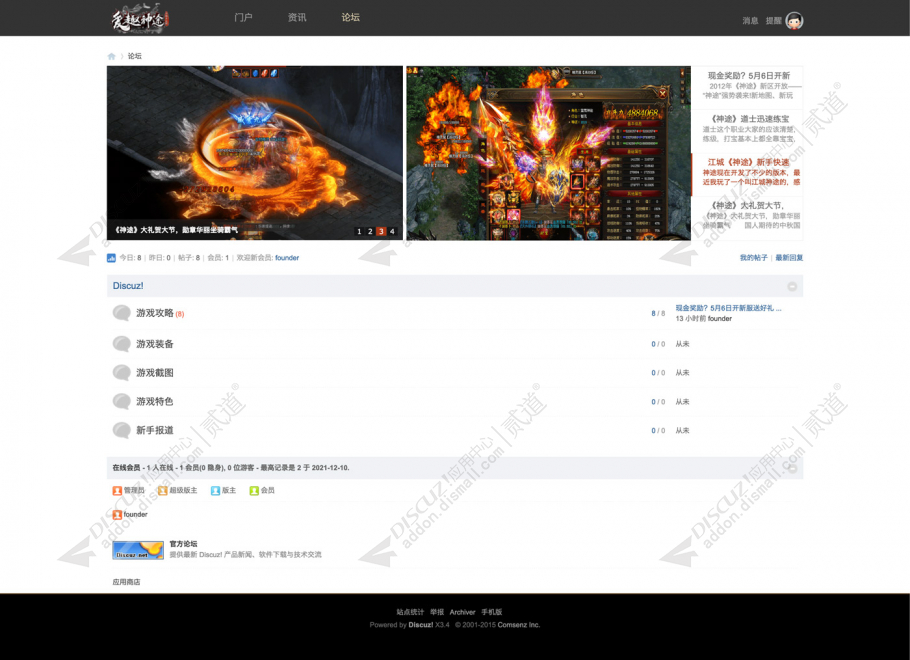Image resolution: width=910 pixels, height=660 pixels.
Task: Open 提醒 notifications link in header
Action: tap(774, 21)
